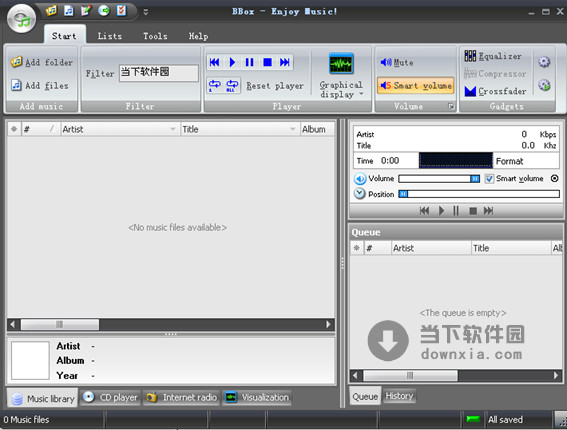
Task: Toggle Mute in the Volume group
Action: (x=397, y=62)
